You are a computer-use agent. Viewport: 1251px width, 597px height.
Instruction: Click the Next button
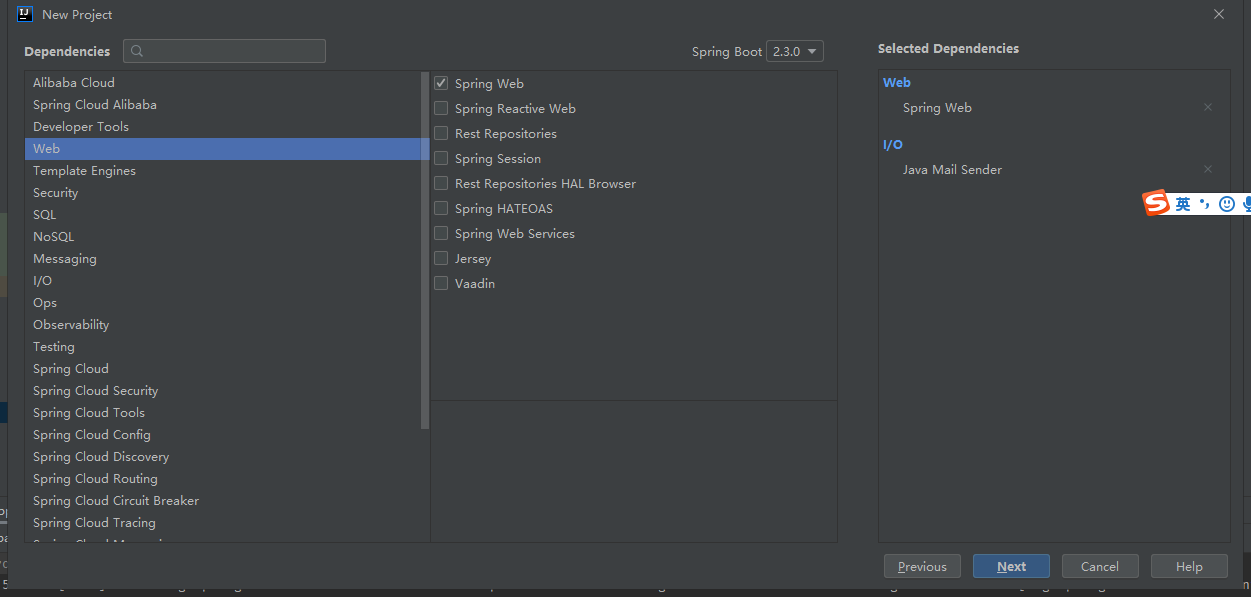coord(1011,566)
